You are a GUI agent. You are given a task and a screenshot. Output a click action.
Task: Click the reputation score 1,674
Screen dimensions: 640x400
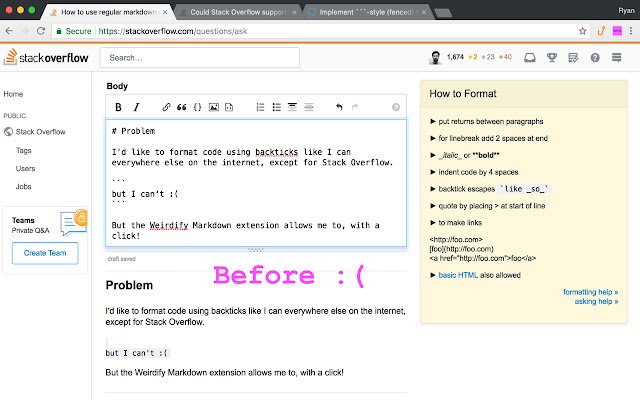(x=455, y=57)
